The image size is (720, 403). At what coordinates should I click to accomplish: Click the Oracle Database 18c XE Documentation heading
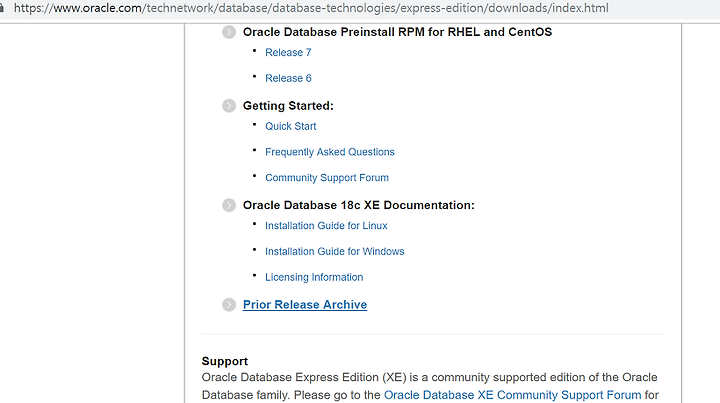359,205
